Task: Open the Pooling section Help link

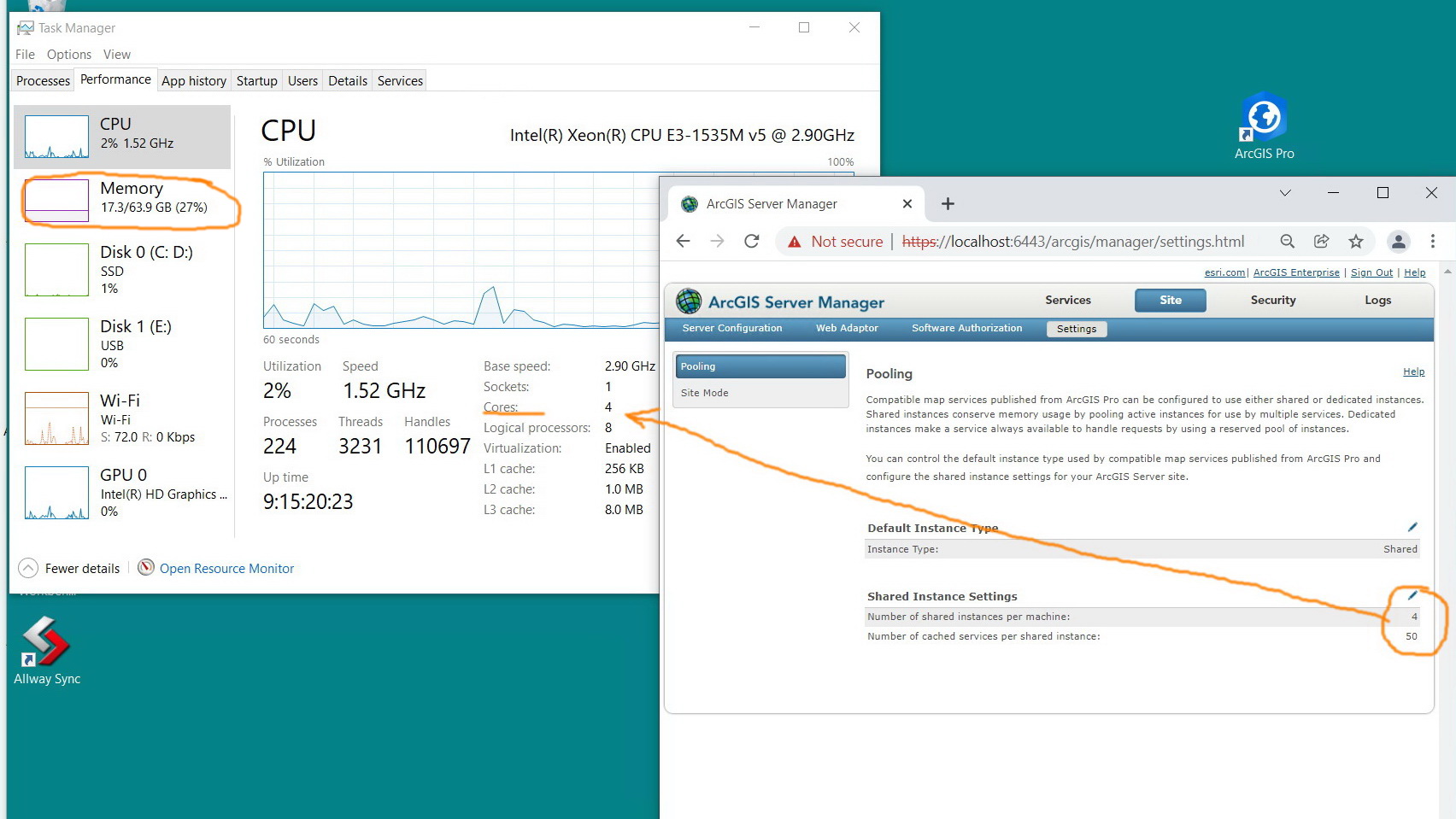Action: click(x=1414, y=371)
